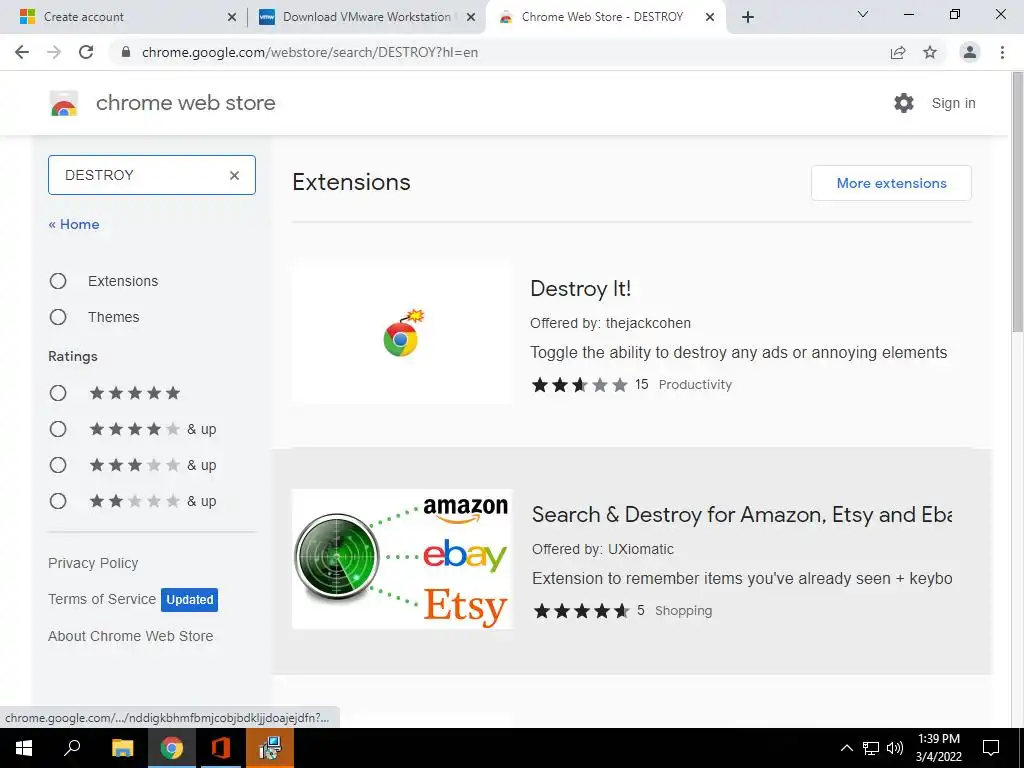Open network status tray icon
This screenshot has height=768, width=1024.
coord(871,748)
